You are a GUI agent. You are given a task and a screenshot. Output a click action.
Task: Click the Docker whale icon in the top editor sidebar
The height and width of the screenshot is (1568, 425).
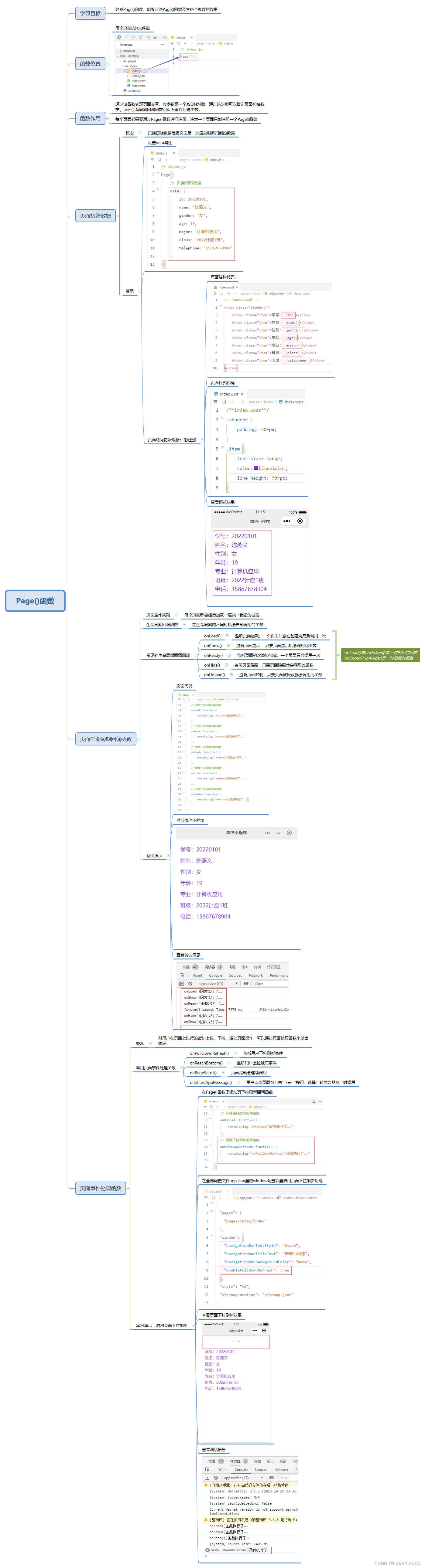click(155, 38)
